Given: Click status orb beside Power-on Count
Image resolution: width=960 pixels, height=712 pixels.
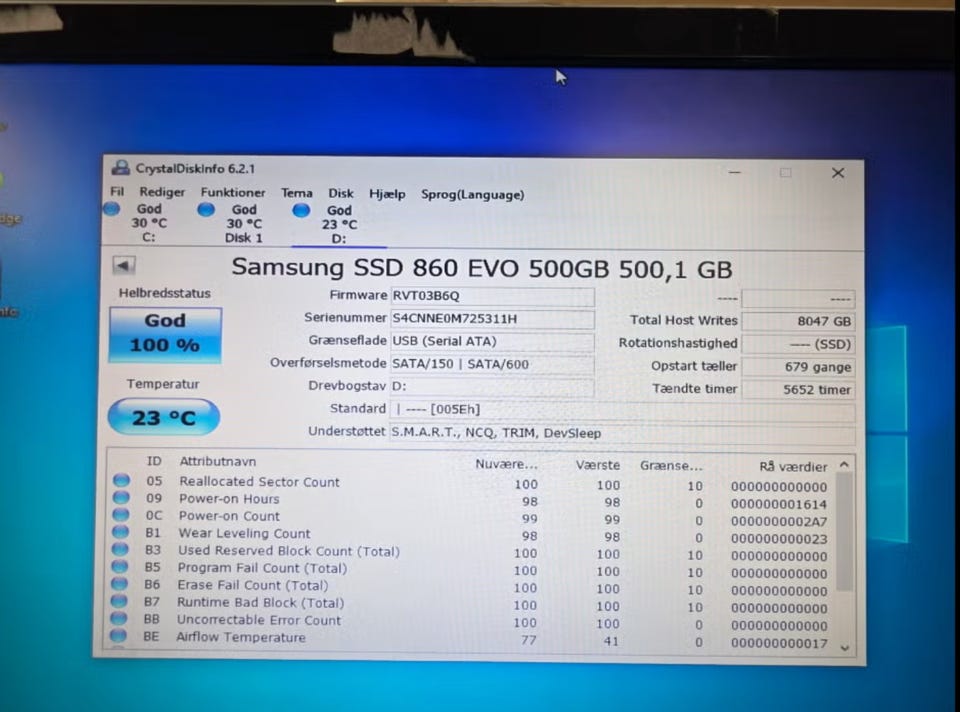Looking at the screenshot, I should tap(121, 514).
